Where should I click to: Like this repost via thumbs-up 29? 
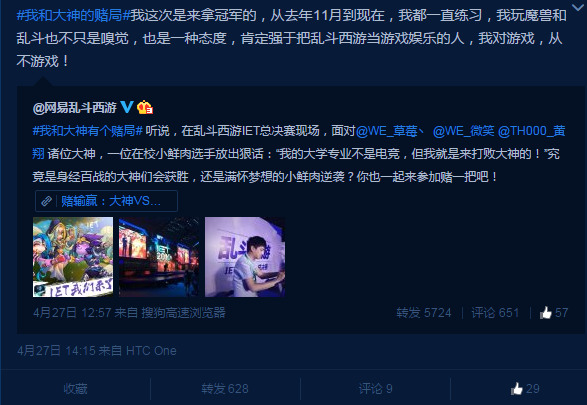tap(525, 389)
